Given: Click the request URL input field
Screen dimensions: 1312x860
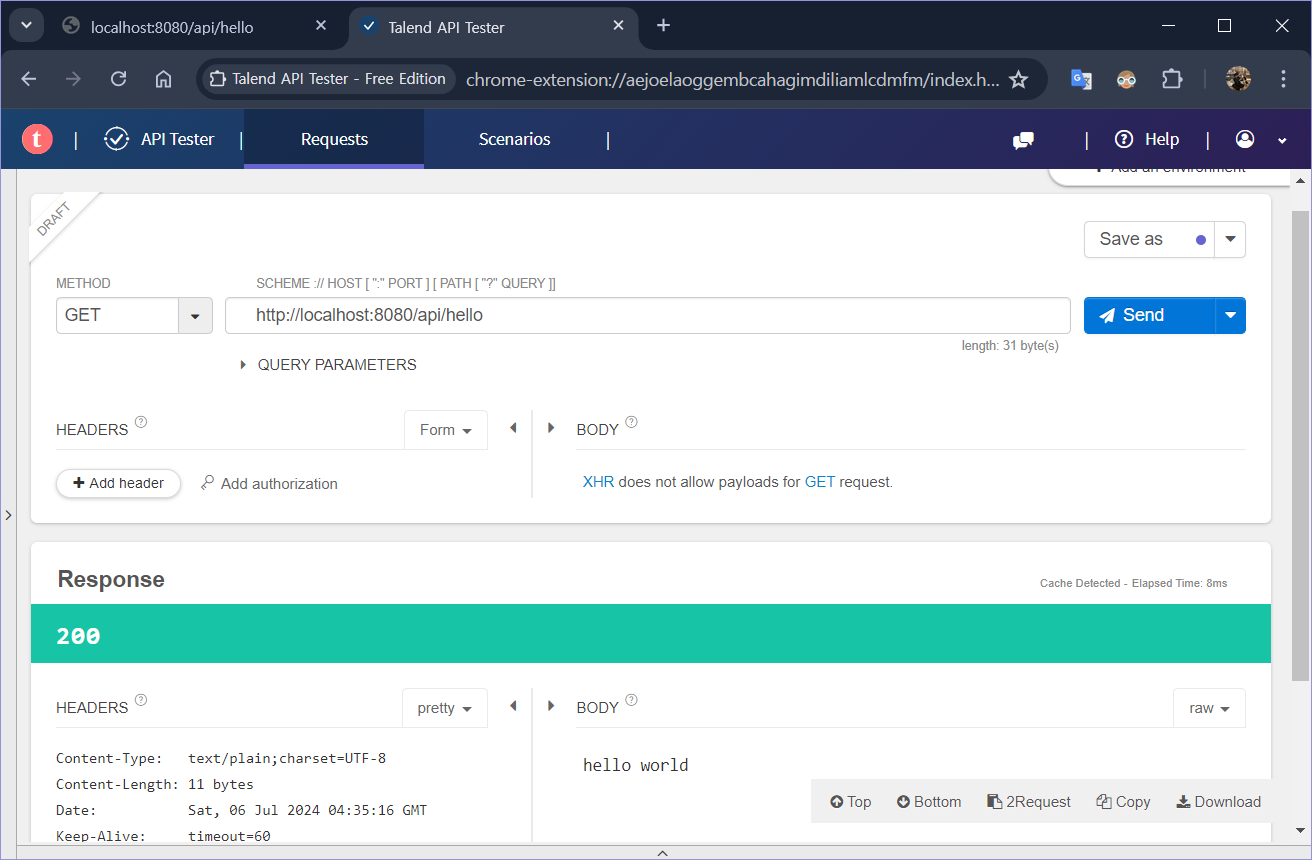Looking at the screenshot, I should [x=648, y=315].
